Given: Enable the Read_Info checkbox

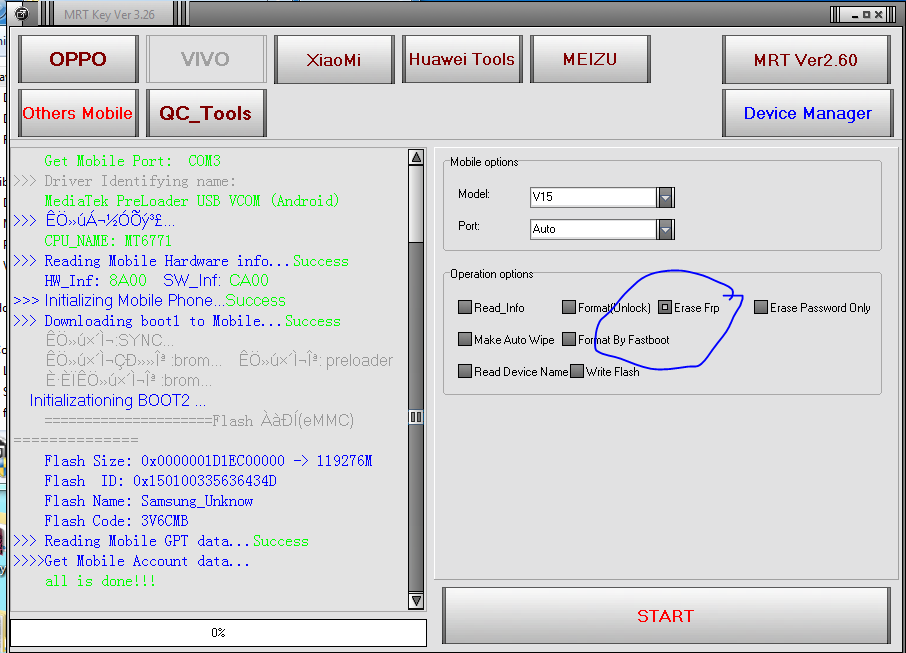Looking at the screenshot, I should (x=465, y=307).
